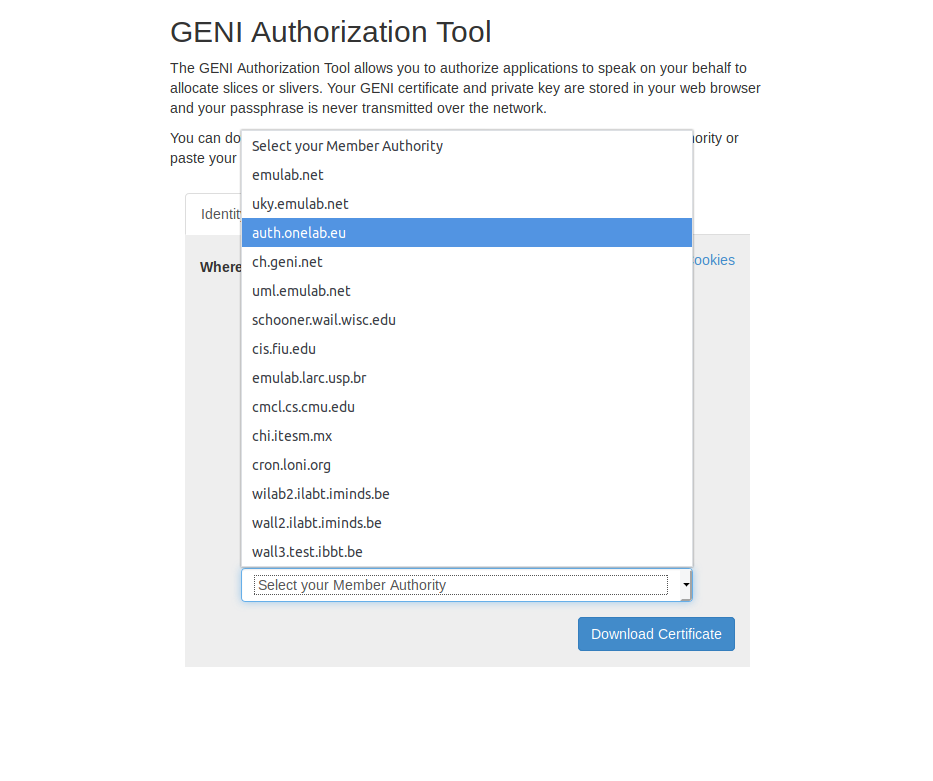Image resolution: width=933 pixels, height=781 pixels.
Task: Click the arrow on the Member Authority select box
Action: pos(685,585)
